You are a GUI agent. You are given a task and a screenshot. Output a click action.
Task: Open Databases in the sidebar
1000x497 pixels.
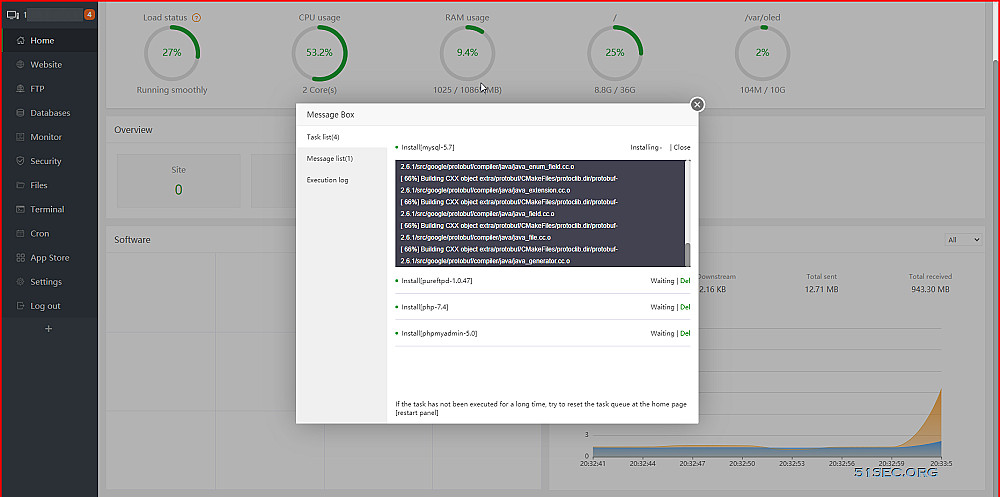(x=50, y=113)
